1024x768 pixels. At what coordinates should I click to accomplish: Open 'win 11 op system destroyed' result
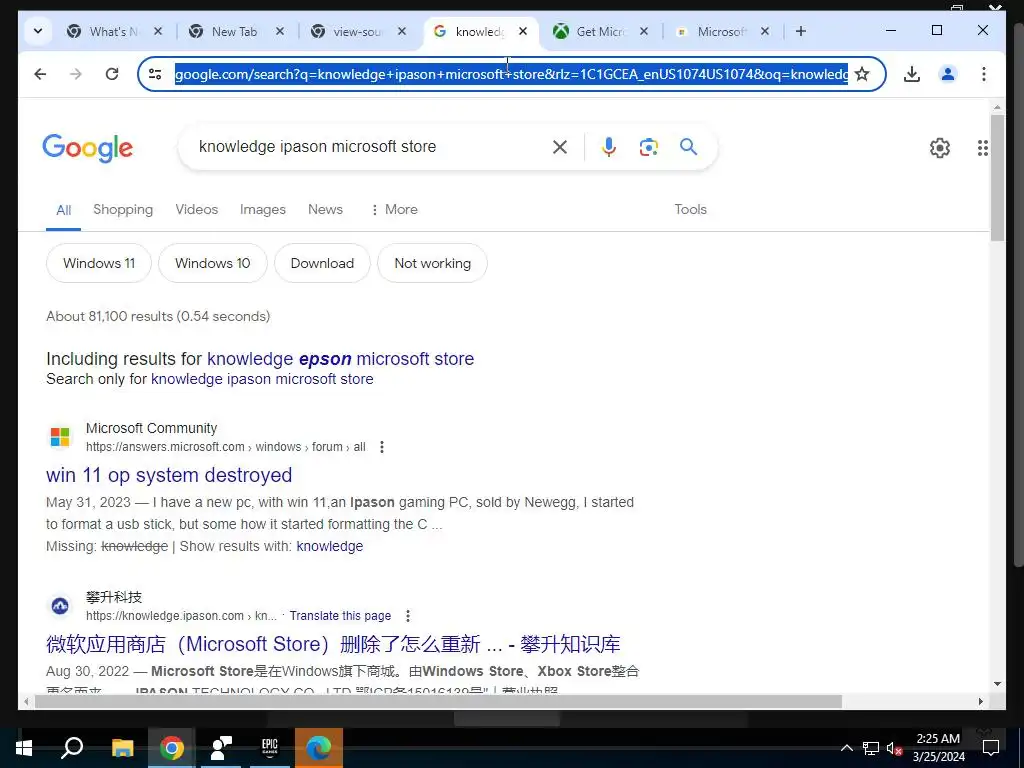[x=168, y=475]
